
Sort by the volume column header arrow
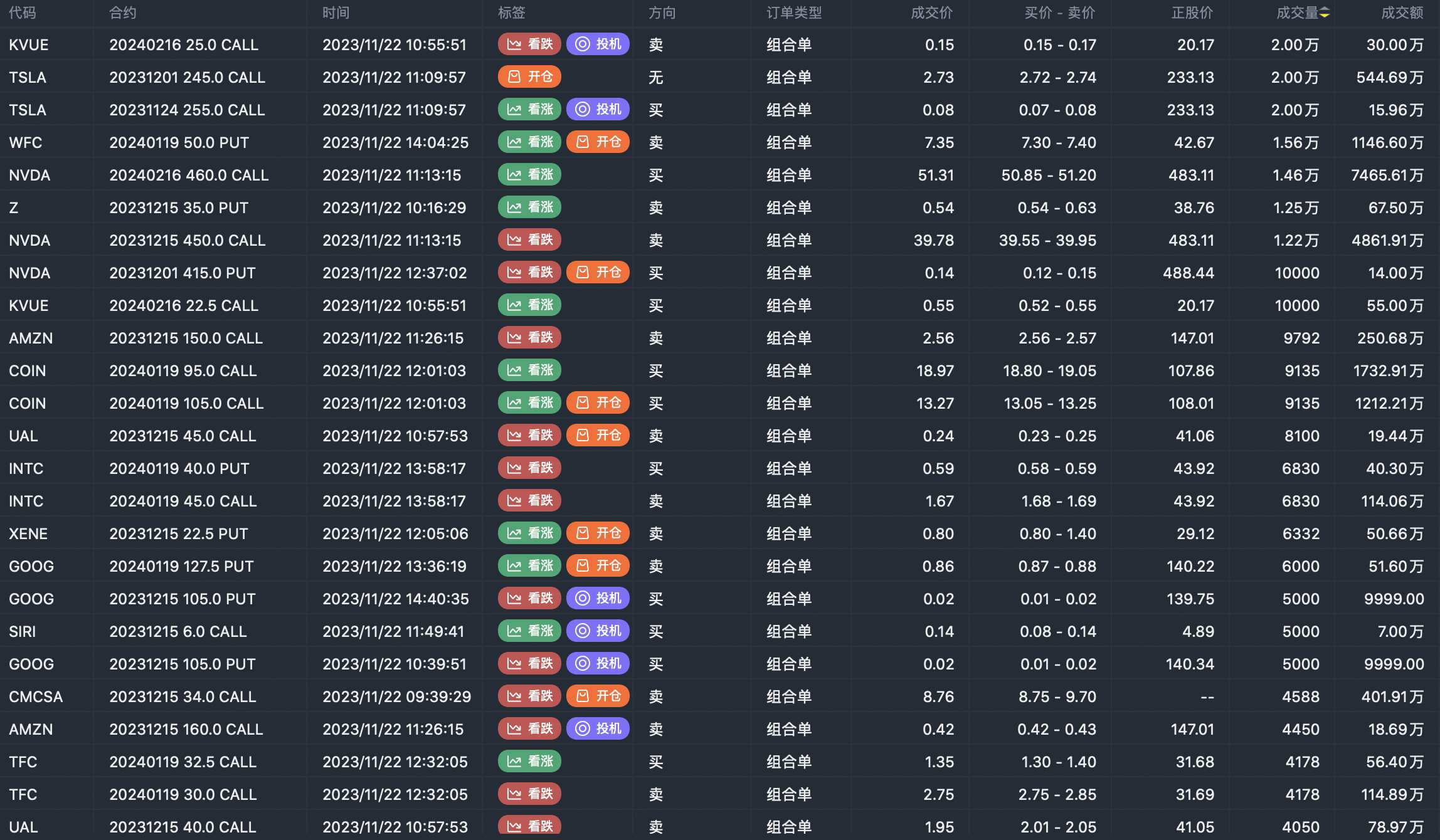pyautogui.click(x=1324, y=13)
